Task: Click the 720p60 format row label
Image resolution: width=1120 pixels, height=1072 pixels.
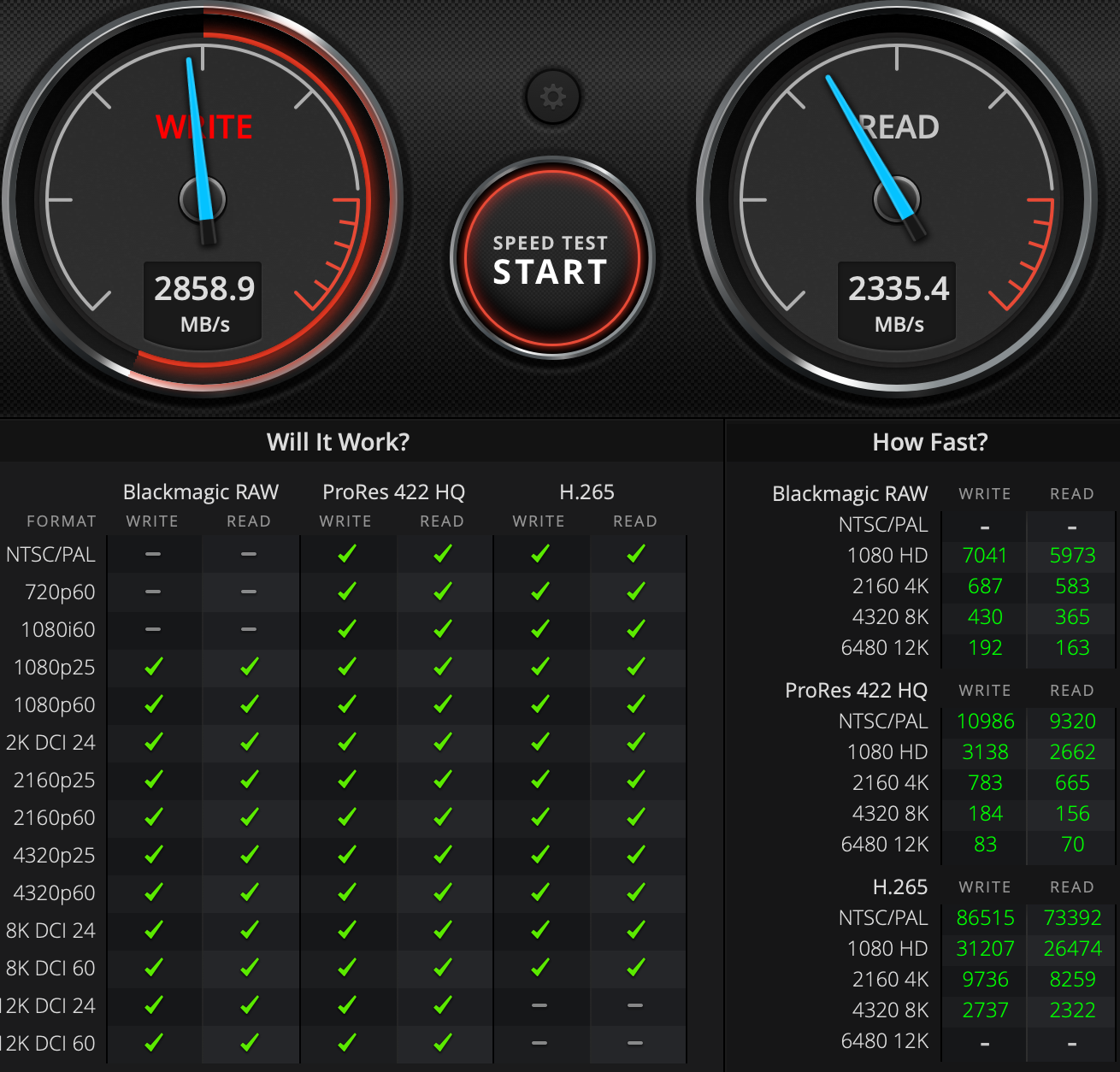Action: coord(60,592)
